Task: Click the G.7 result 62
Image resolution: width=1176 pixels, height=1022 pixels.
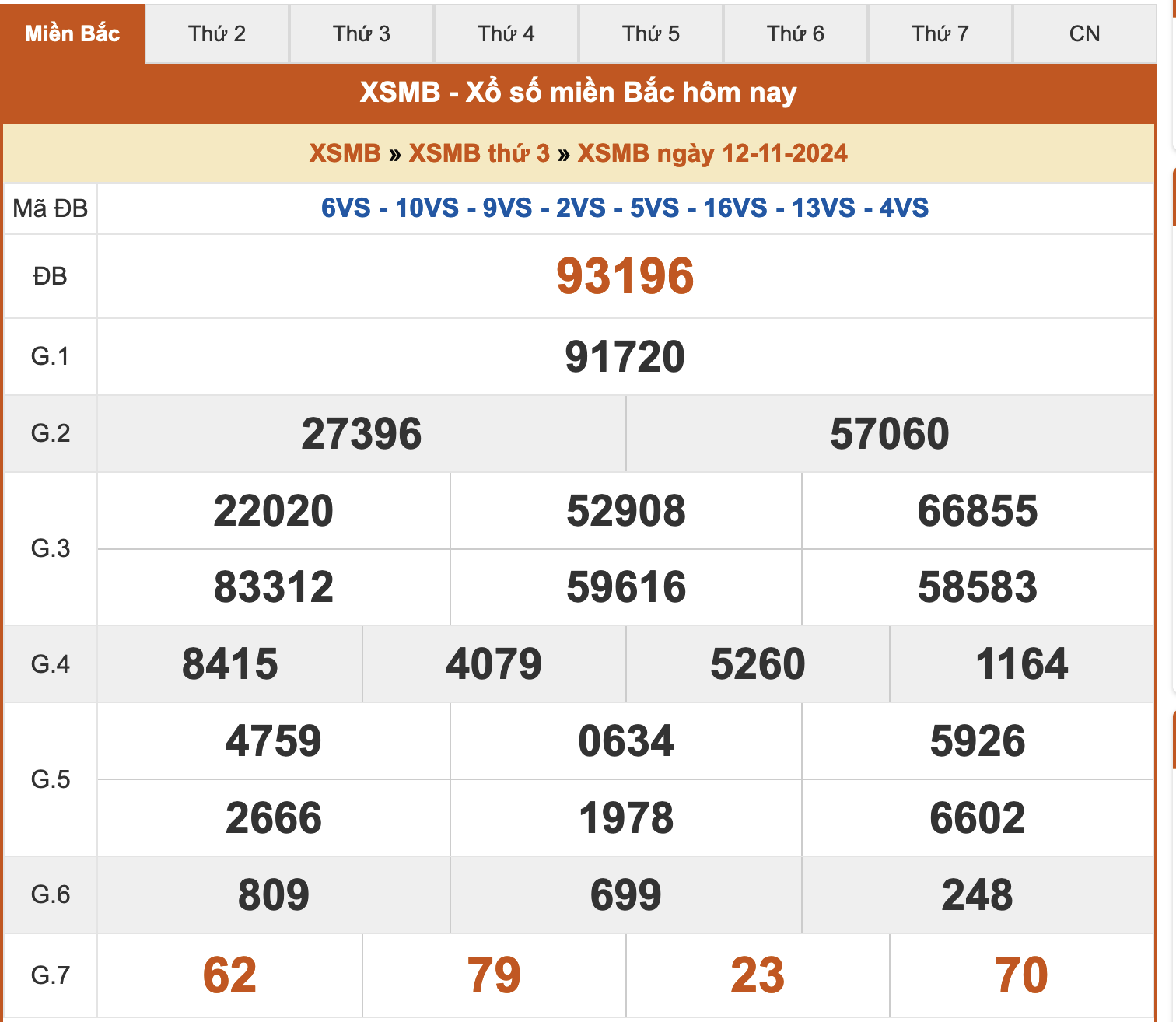Action: (230, 975)
